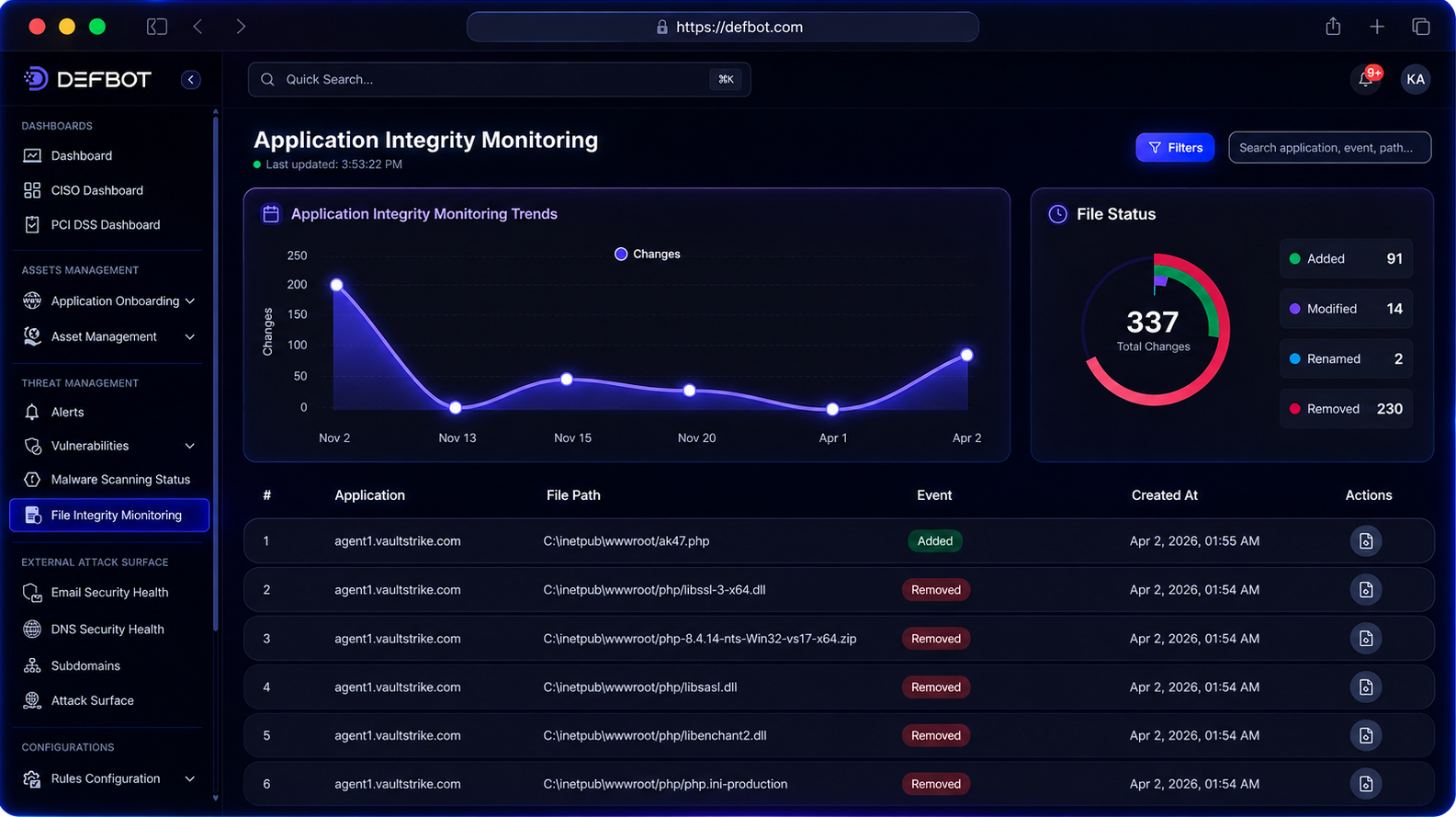Click the browser address bar defbot.com
Image resolution: width=1456 pixels, height=817 pixels.
tap(723, 27)
